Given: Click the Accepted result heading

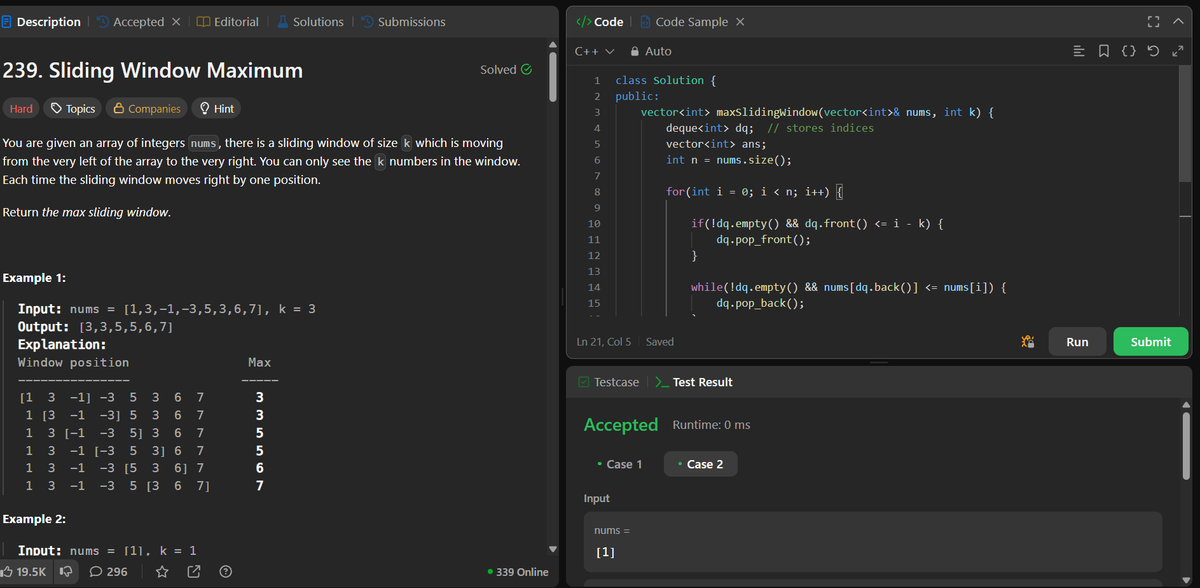Looking at the screenshot, I should [620, 425].
